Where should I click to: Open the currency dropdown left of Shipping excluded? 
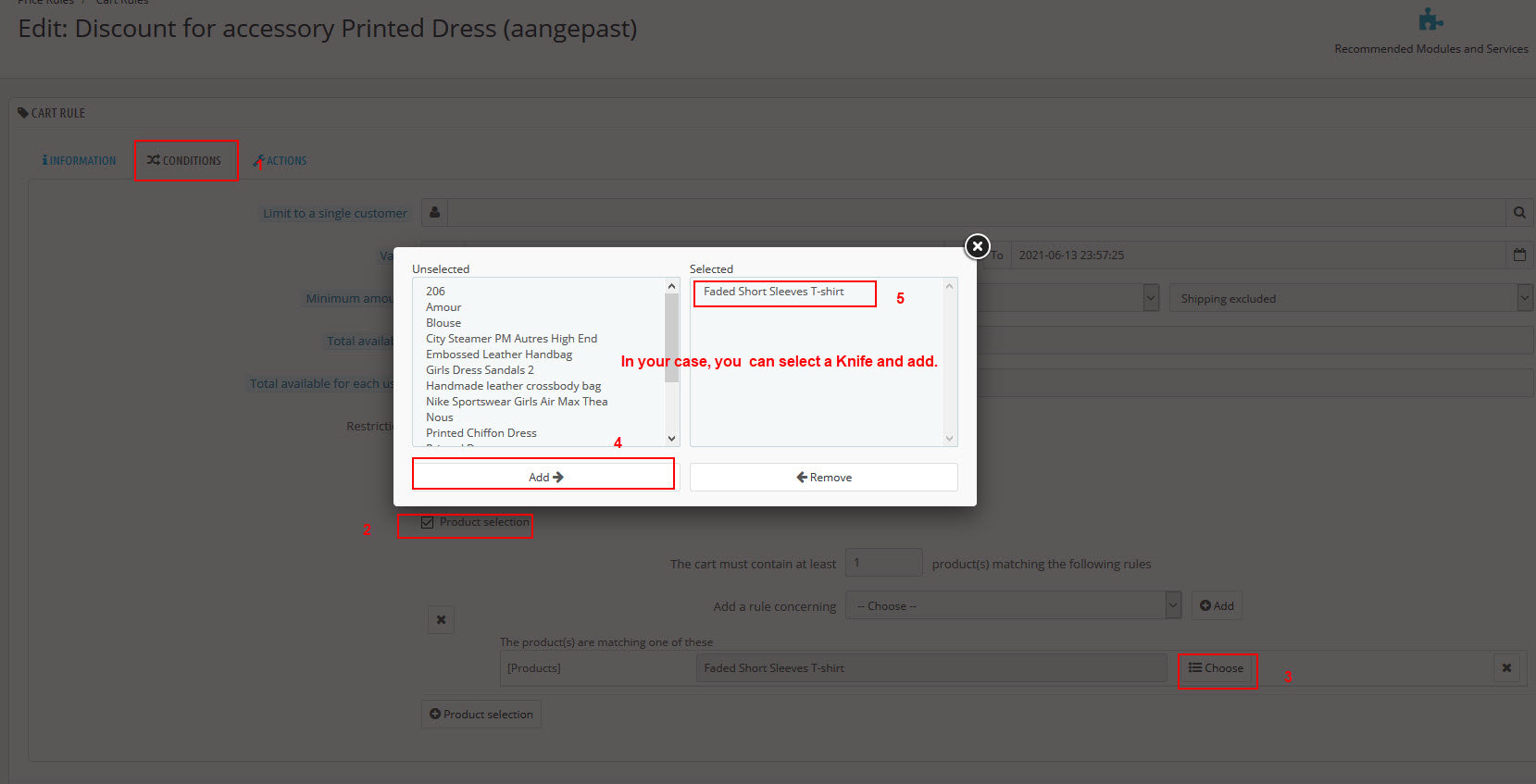1151,298
